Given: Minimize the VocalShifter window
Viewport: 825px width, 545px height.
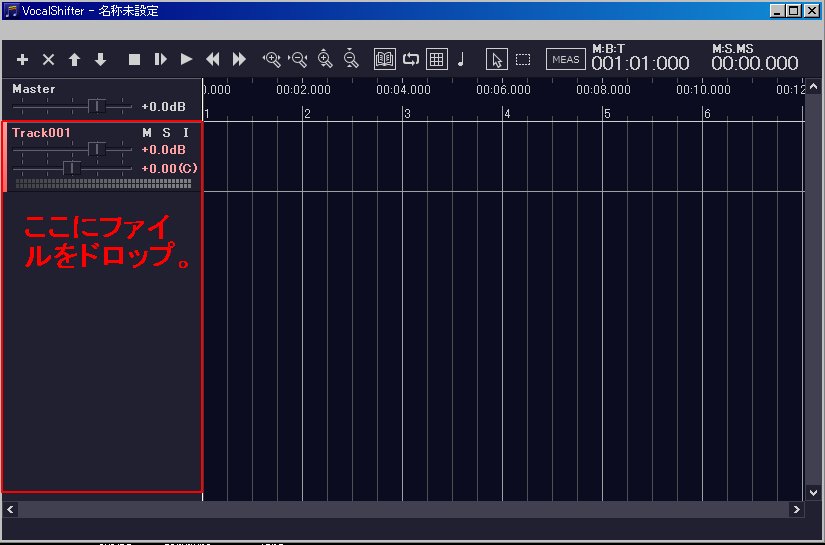Looking at the screenshot, I should 777,11.
